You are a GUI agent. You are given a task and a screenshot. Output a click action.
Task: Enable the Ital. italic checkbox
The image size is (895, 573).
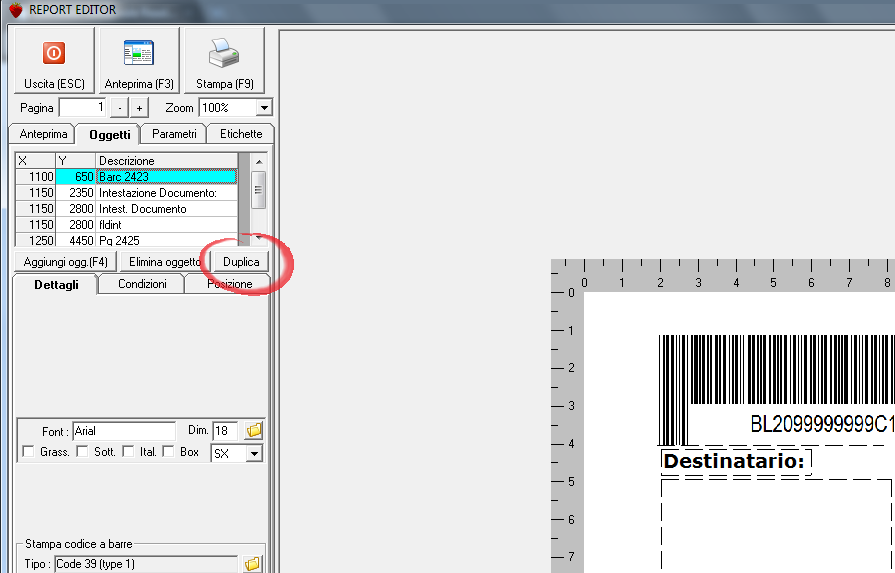click(128, 451)
